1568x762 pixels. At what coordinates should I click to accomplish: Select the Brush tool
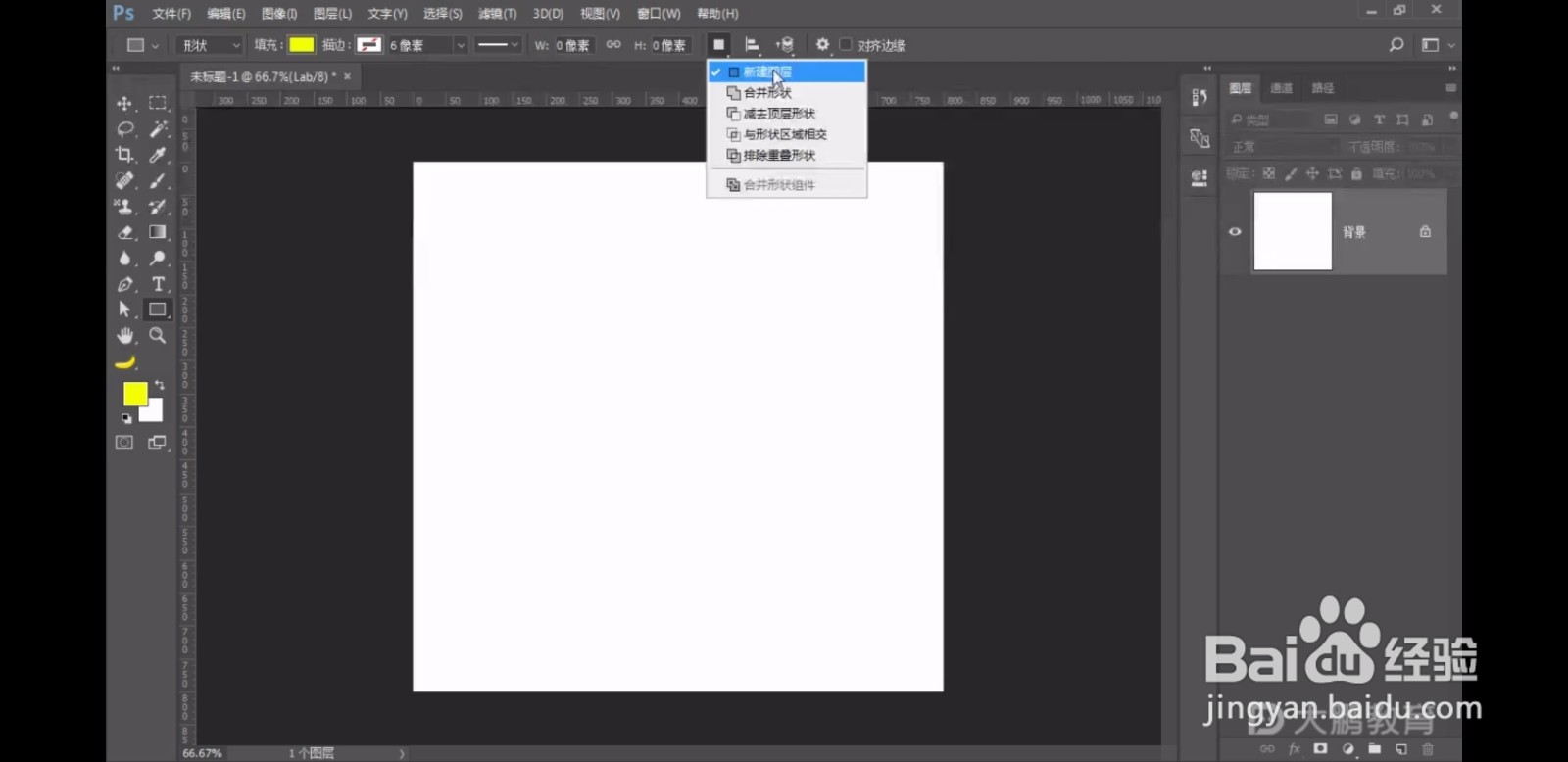pyautogui.click(x=157, y=181)
